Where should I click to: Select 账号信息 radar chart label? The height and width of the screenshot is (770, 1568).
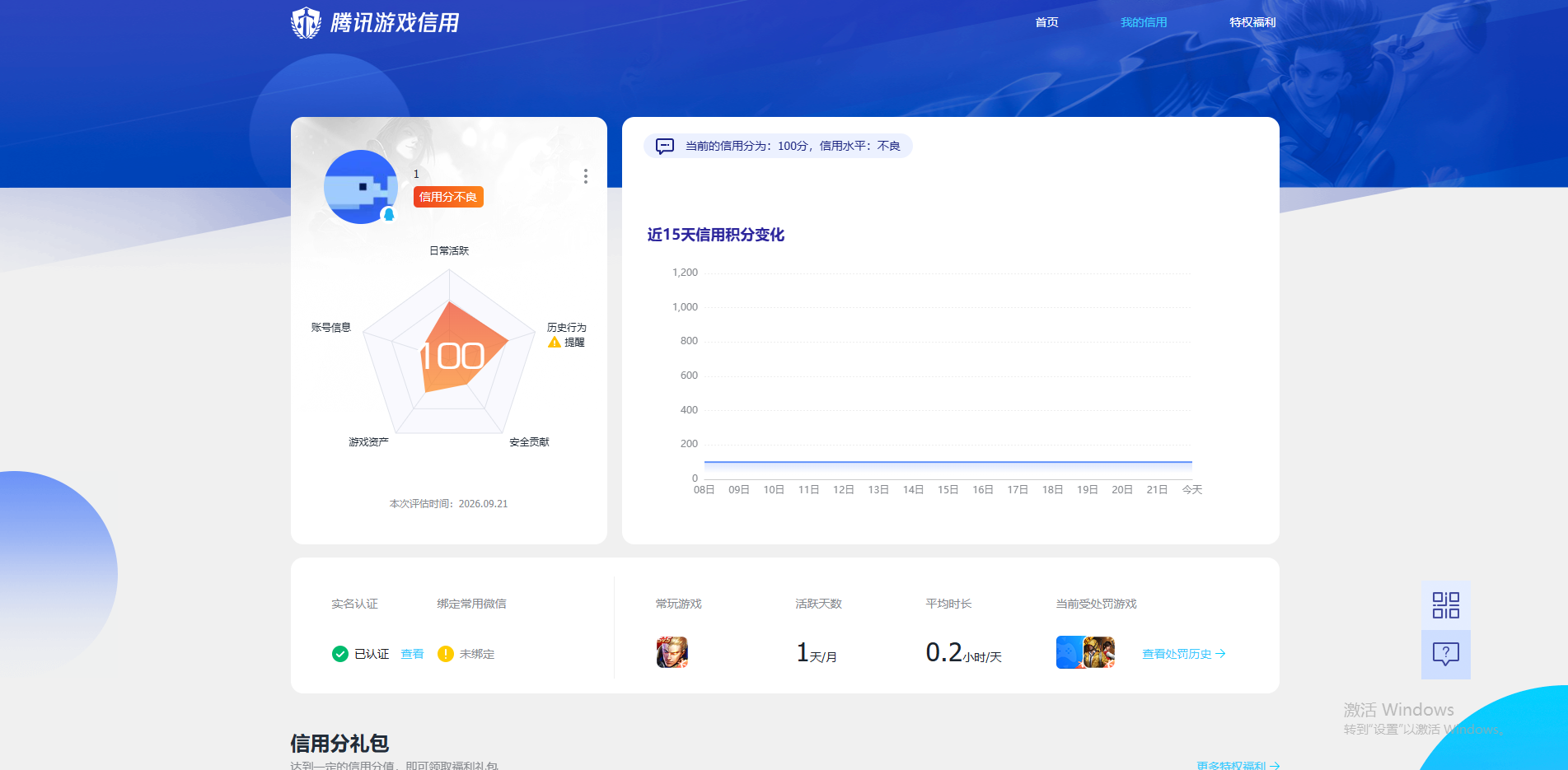coord(331,328)
